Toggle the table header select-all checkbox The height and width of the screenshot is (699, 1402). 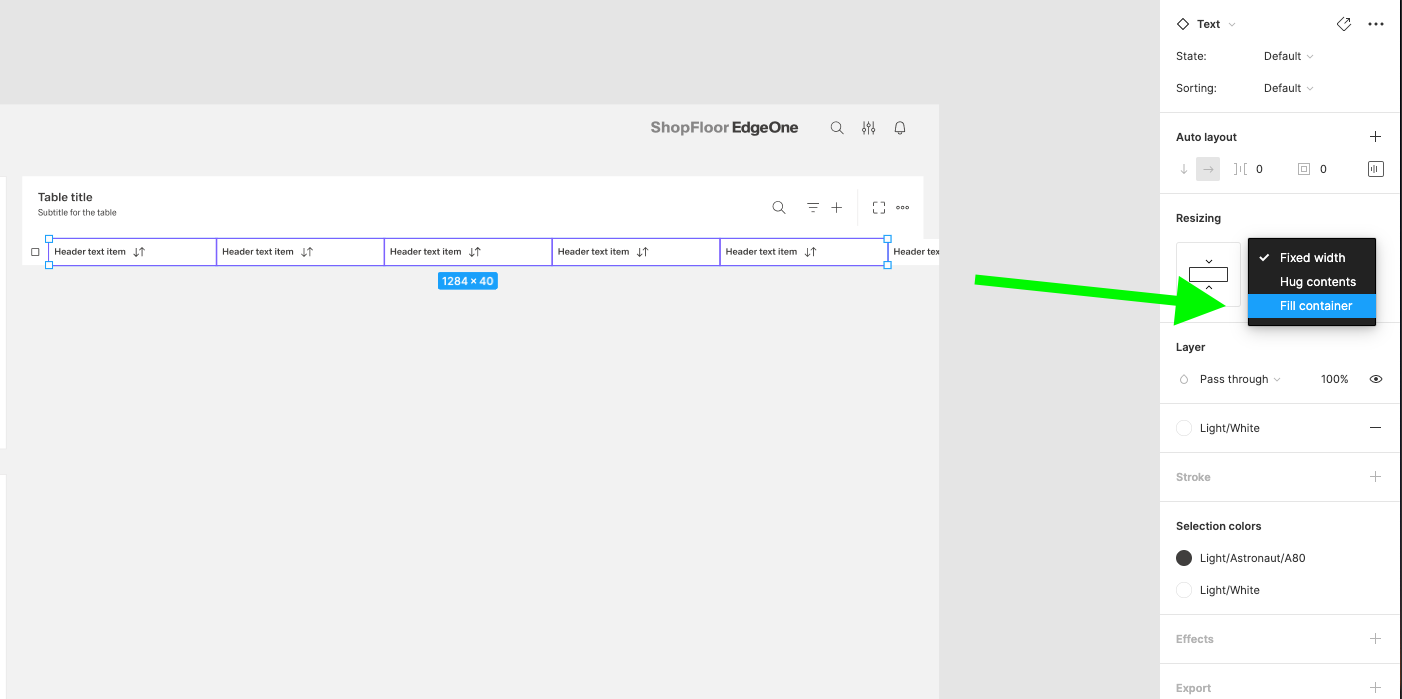(x=35, y=252)
